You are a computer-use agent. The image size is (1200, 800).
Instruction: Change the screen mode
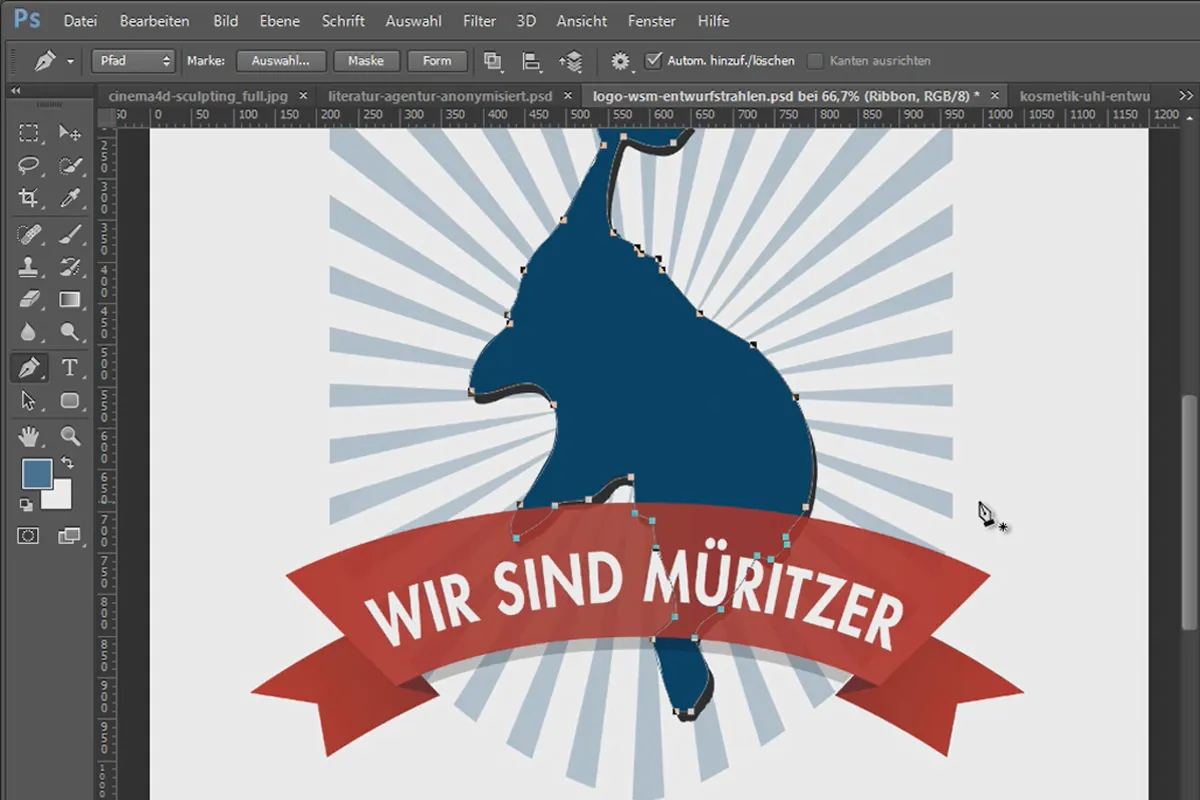pos(70,536)
